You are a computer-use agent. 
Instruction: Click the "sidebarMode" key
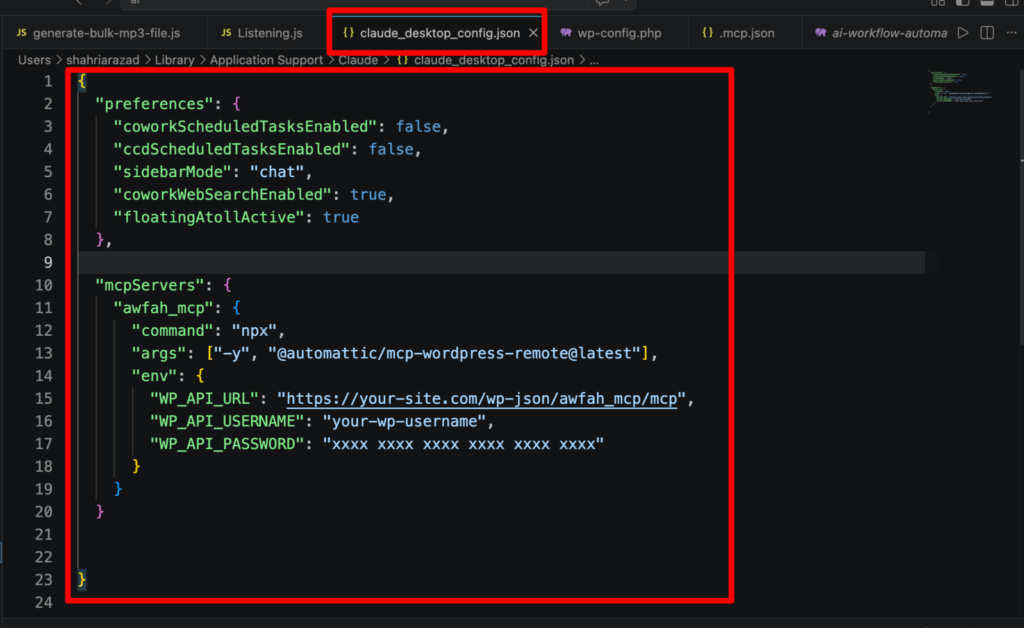tap(172, 172)
